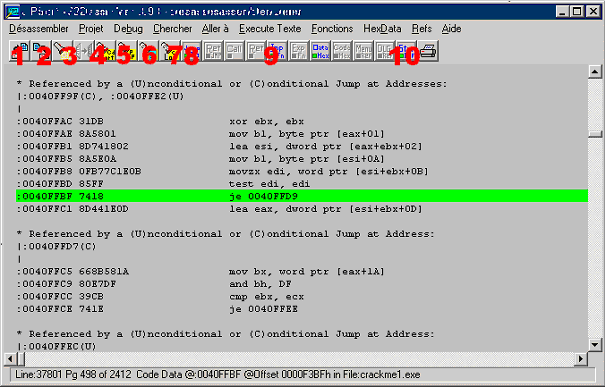The image size is (605, 387).
Task: Open the Execute Texte menu
Action: (270, 29)
